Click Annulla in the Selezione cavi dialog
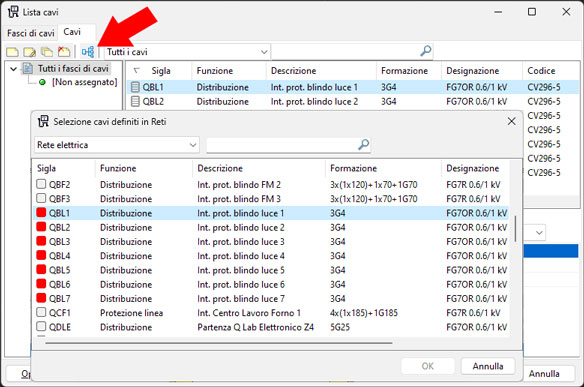Image resolution: width=584 pixels, height=387 pixels. tap(488, 366)
